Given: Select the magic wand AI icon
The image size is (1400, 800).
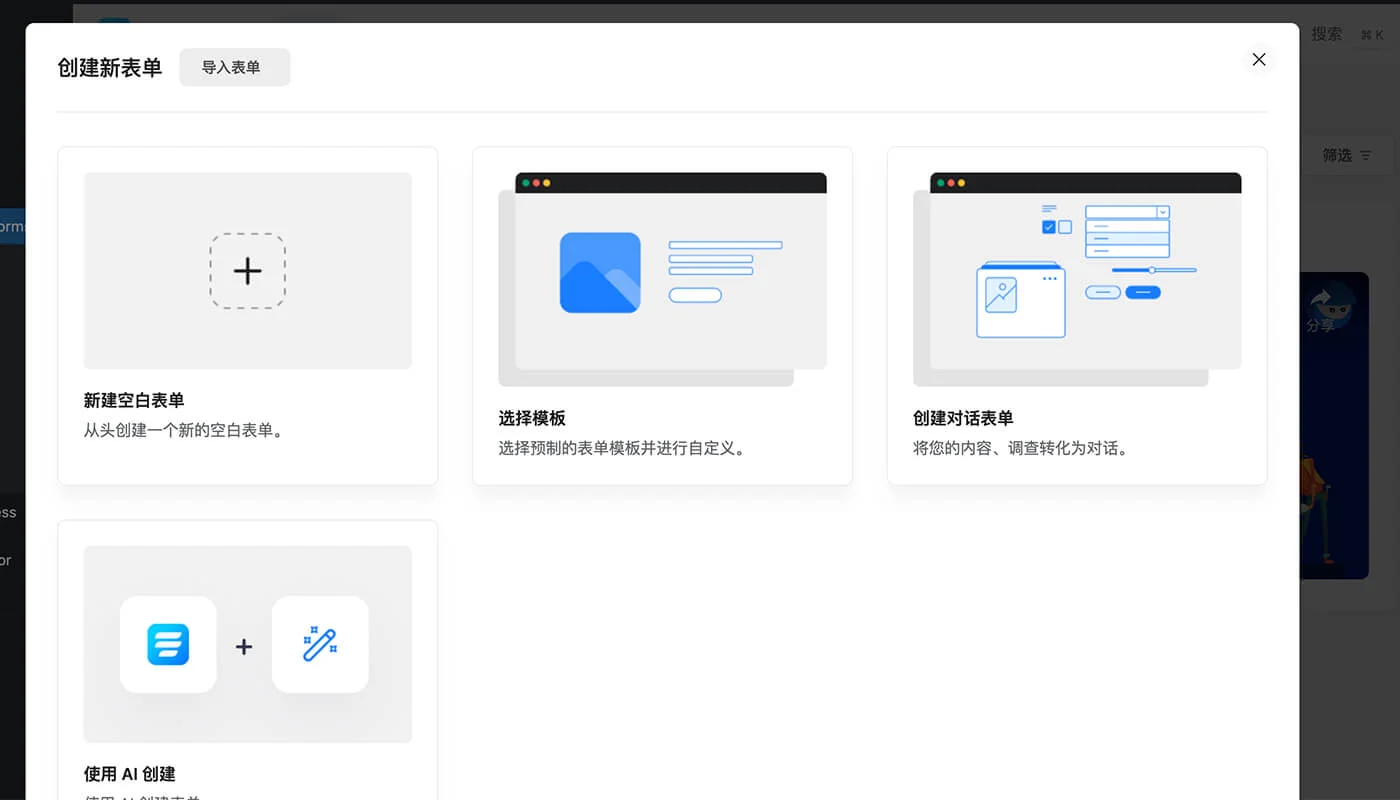Looking at the screenshot, I should click(320, 644).
